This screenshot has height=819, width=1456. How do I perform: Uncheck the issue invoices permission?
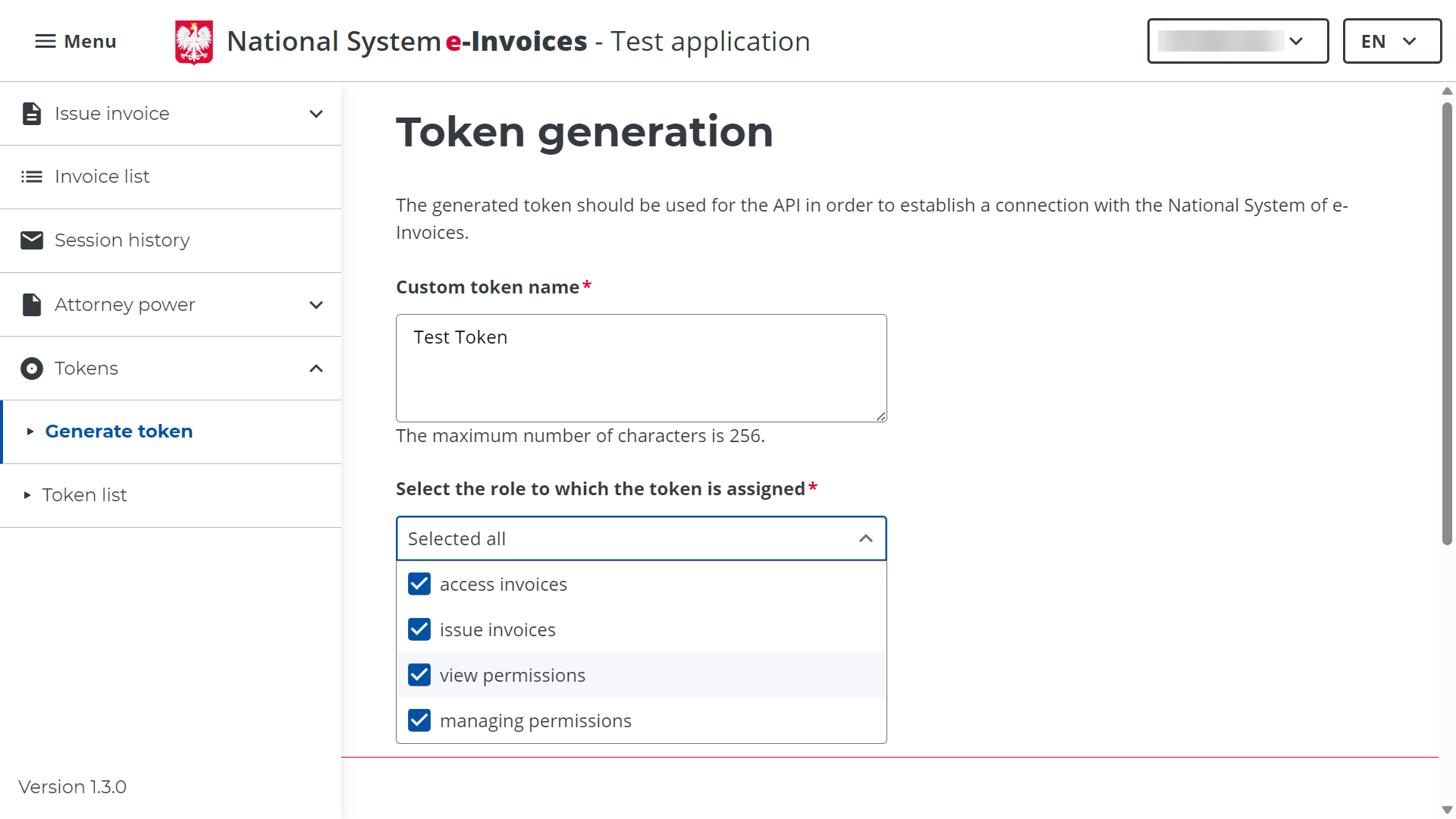(x=419, y=629)
